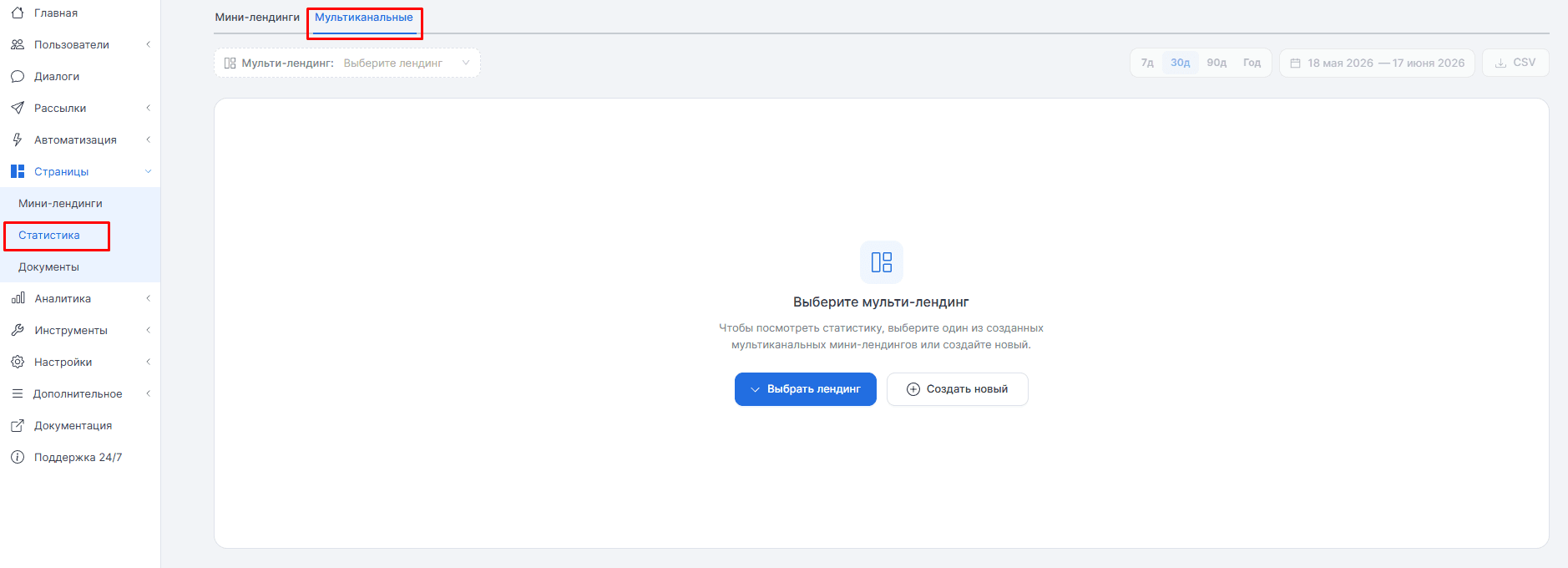Click the calendar icon in date range
This screenshot has height=568, width=1568.
(1296, 63)
